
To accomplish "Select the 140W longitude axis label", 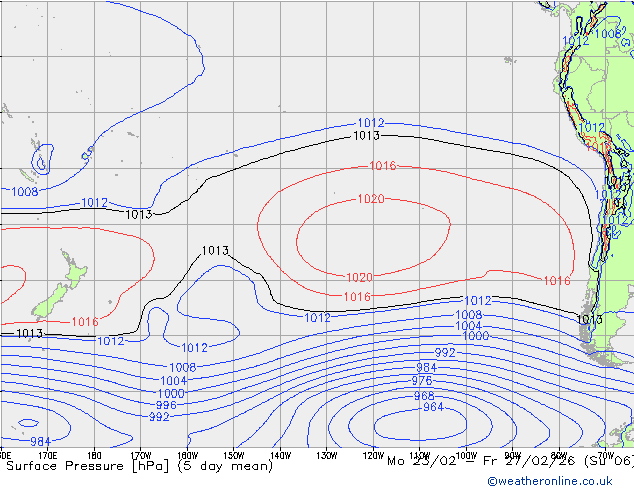I will click(x=280, y=456).
